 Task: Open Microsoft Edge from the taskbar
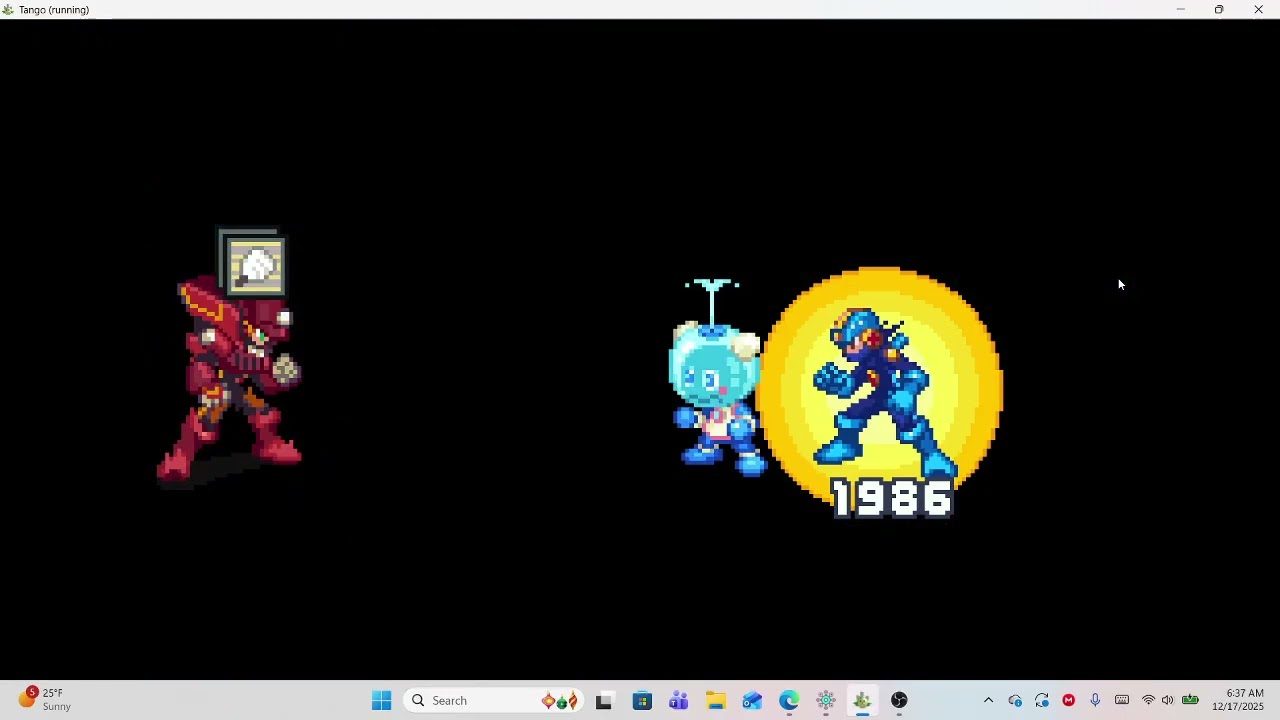pyautogui.click(x=789, y=701)
